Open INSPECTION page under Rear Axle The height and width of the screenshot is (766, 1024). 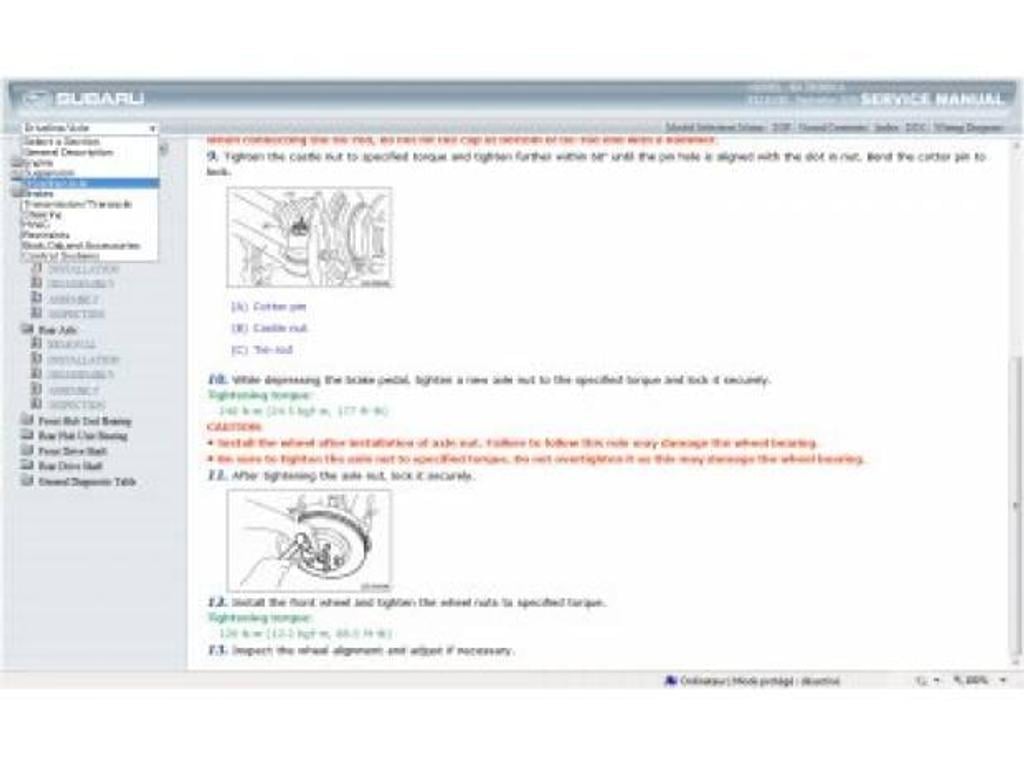click(x=76, y=405)
